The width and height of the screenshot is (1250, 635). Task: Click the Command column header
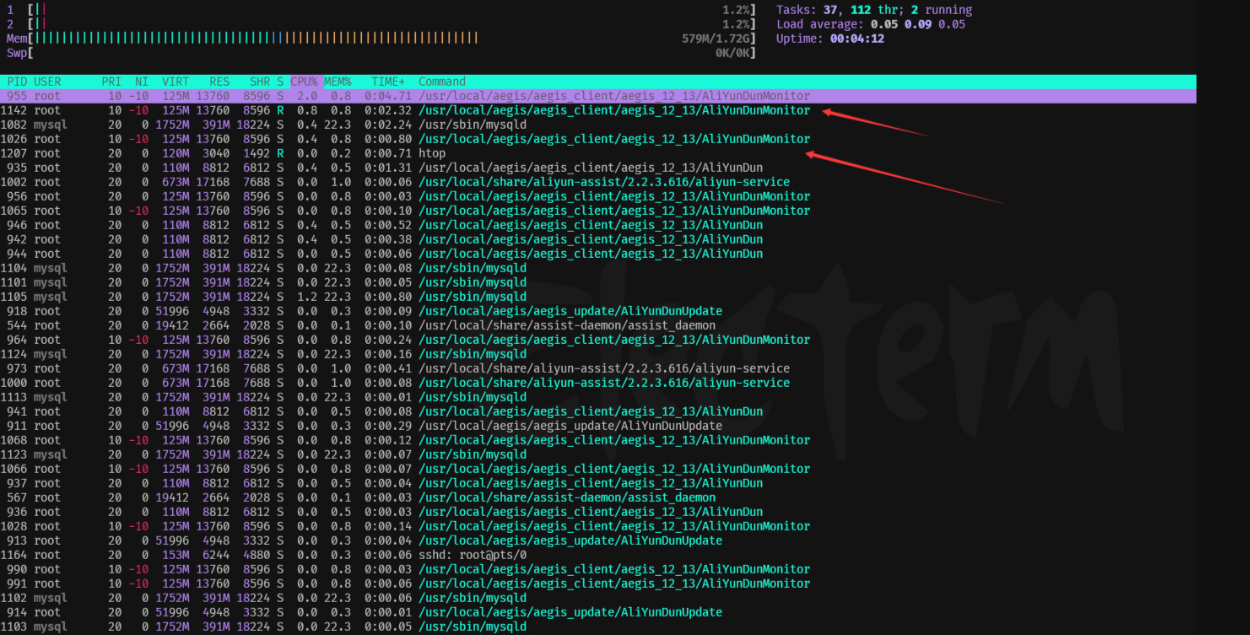(442, 82)
